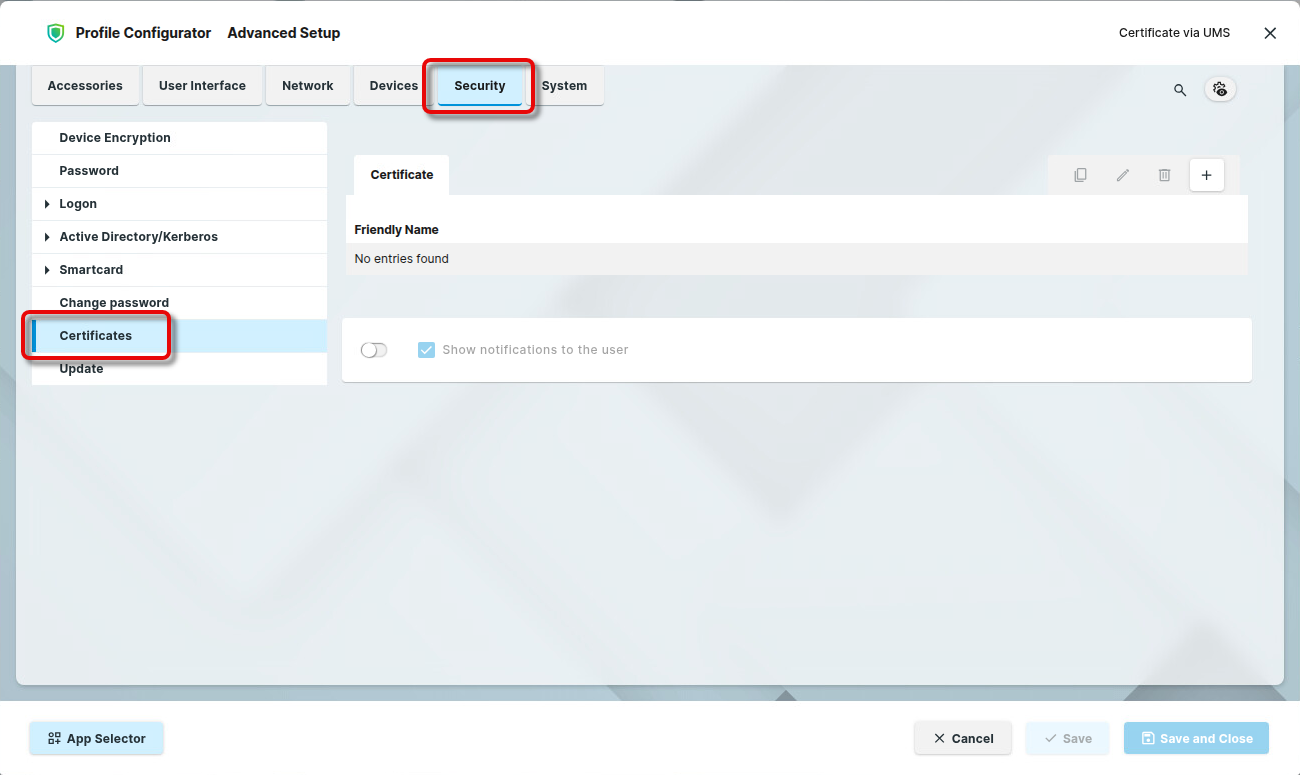Uncheck Show notifications to the user
Image resolution: width=1300 pixels, height=775 pixels.
[x=426, y=350]
